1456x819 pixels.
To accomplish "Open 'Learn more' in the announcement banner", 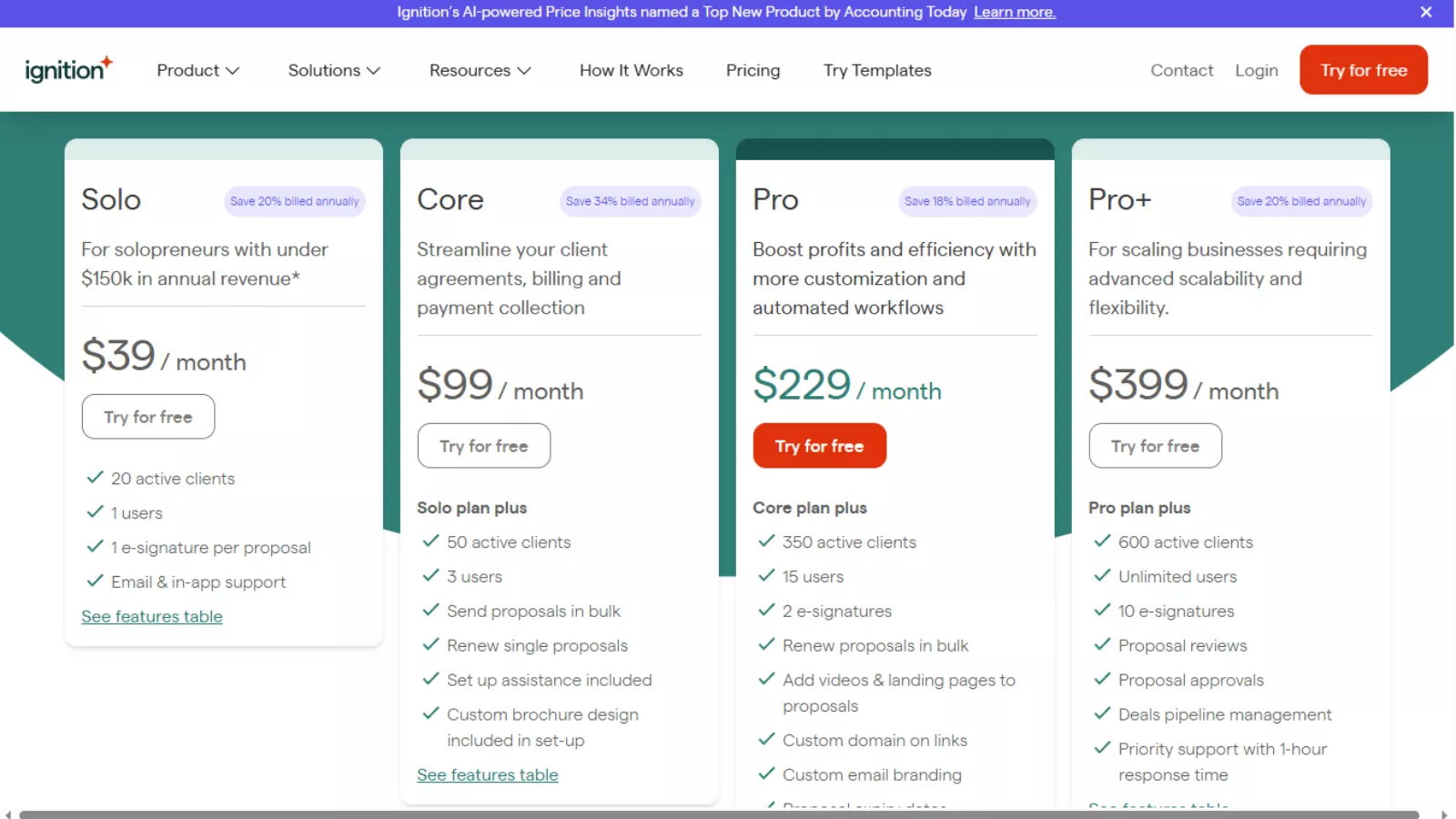I will click(1014, 12).
